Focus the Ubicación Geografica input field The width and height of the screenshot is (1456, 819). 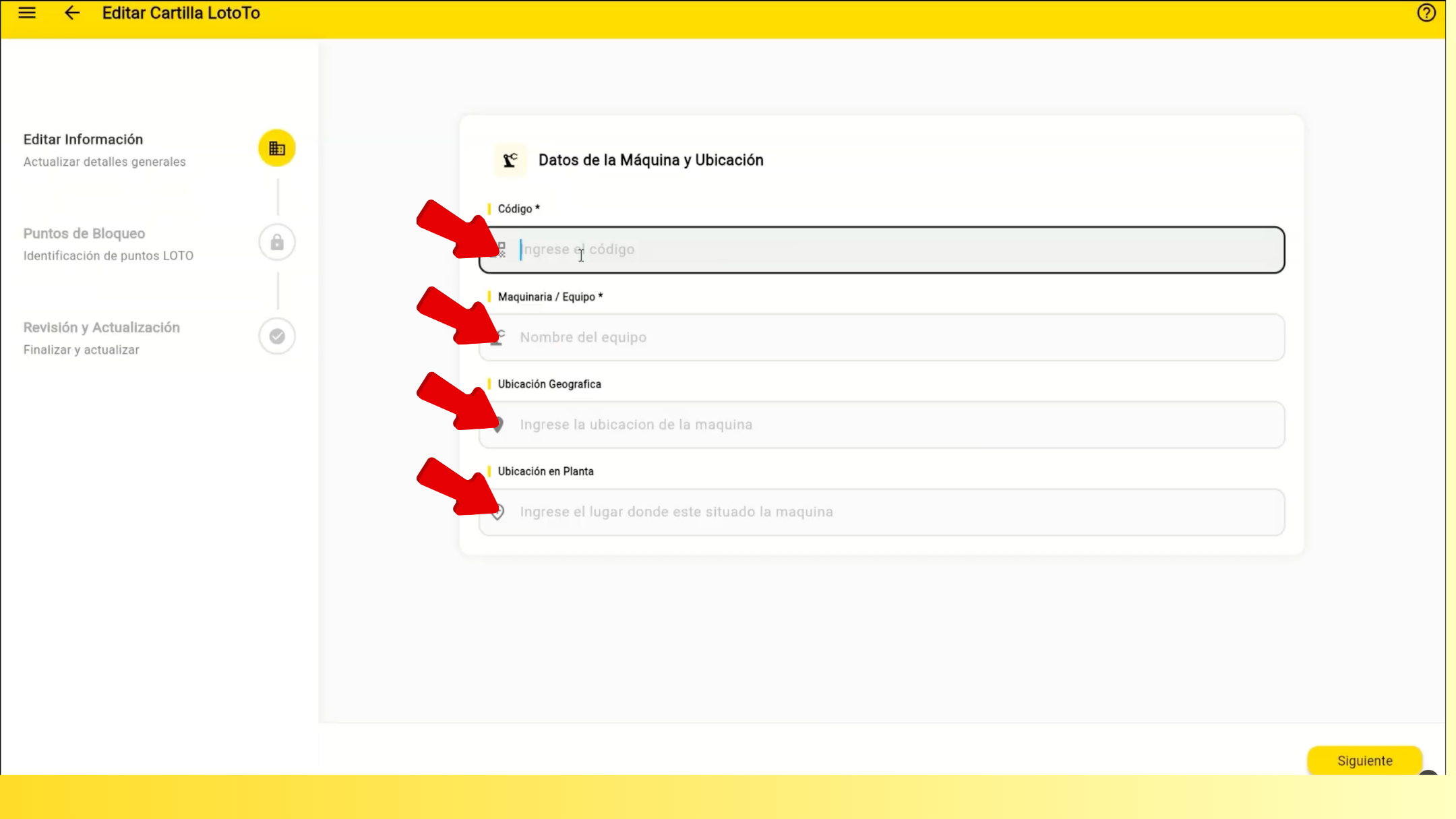pos(882,425)
